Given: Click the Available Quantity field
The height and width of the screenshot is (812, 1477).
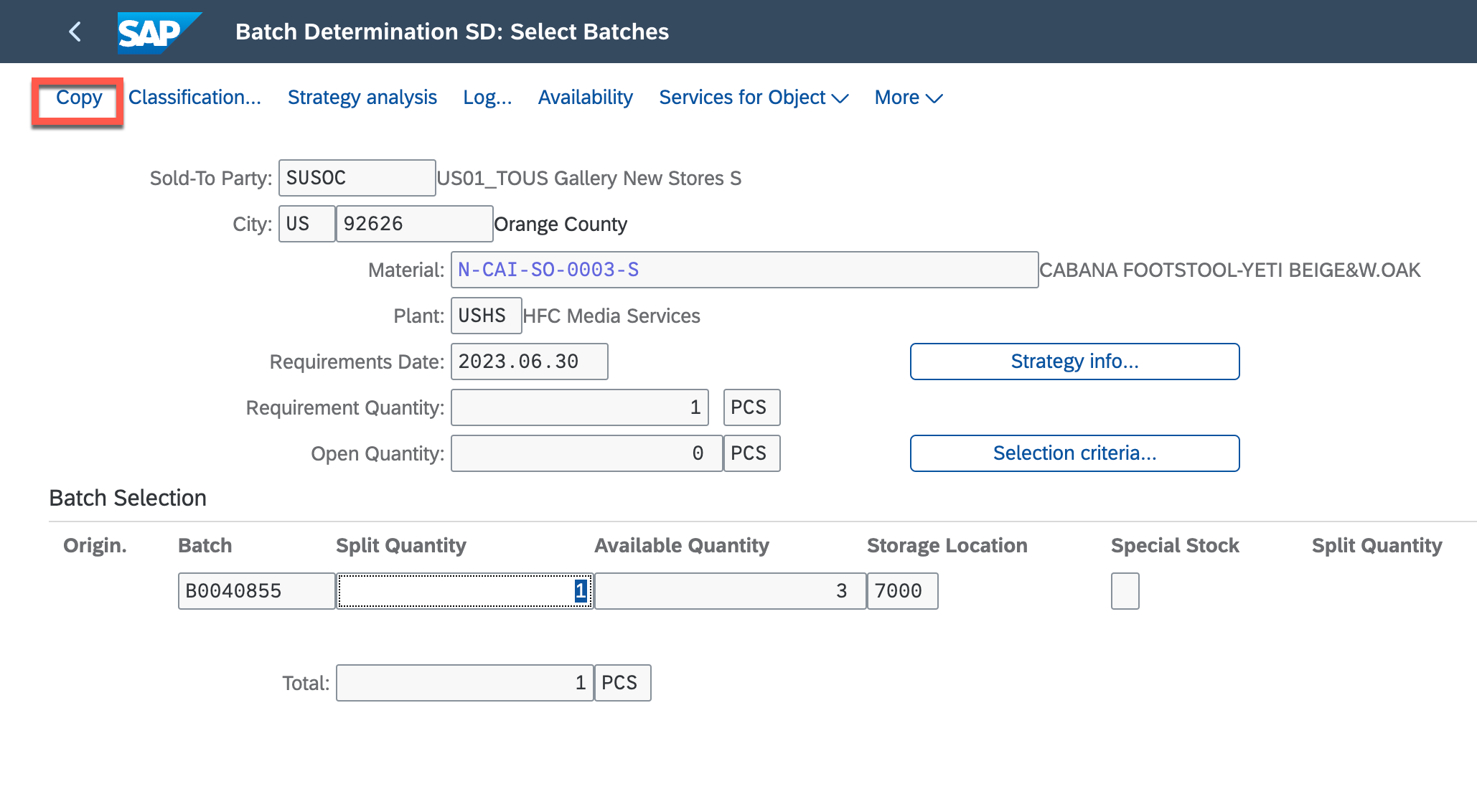Looking at the screenshot, I should (x=729, y=591).
